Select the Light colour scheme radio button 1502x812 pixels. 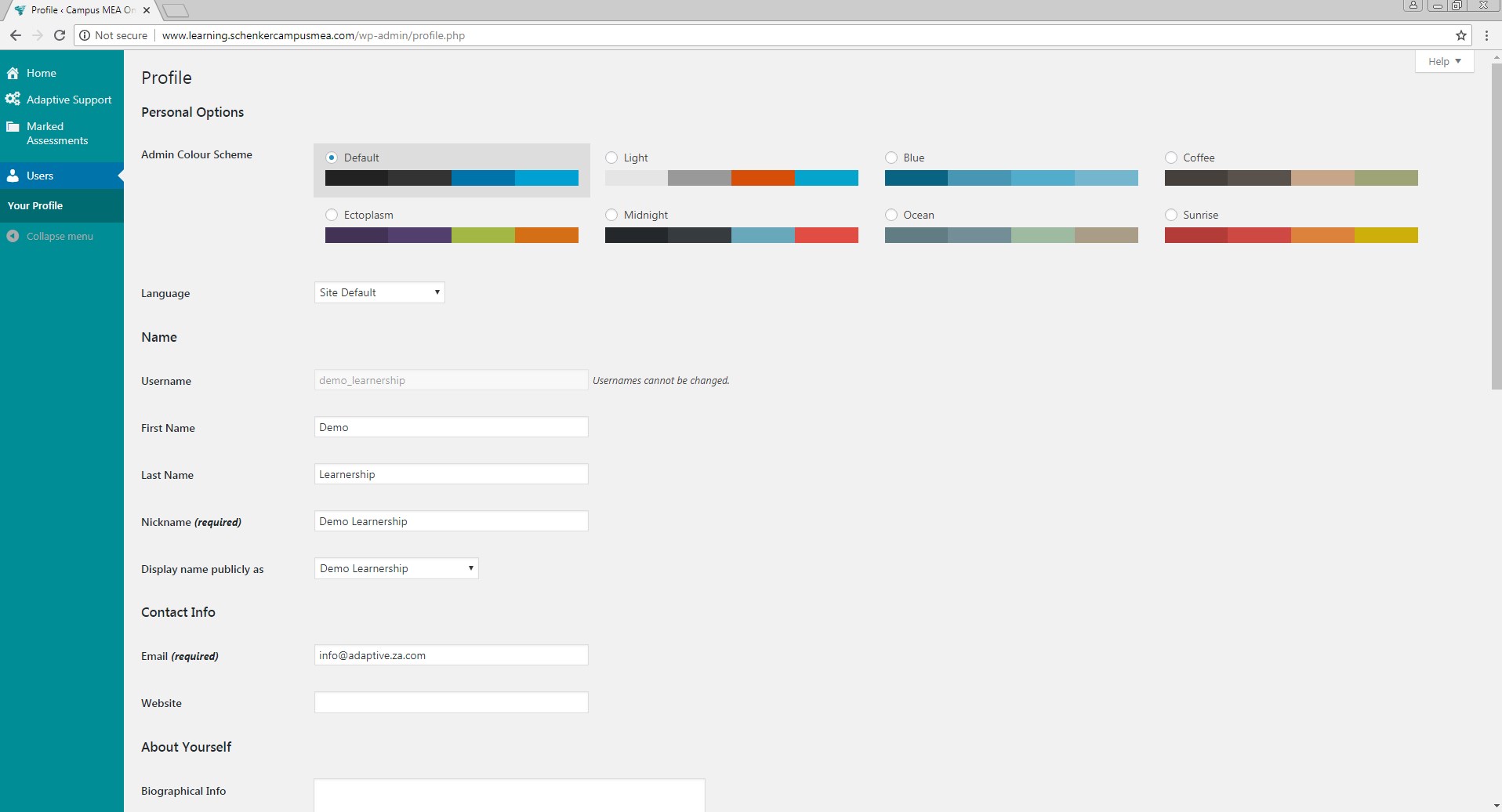point(611,158)
